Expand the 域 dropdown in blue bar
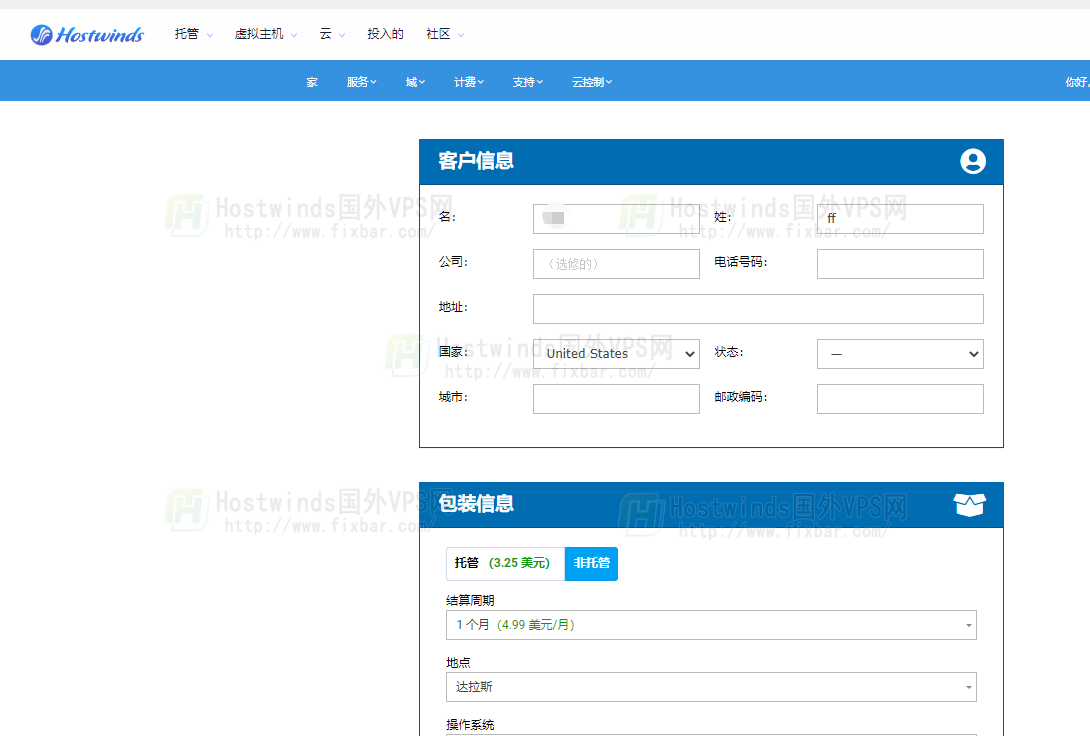This screenshot has height=736, width=1090. [x=415, y=82]
